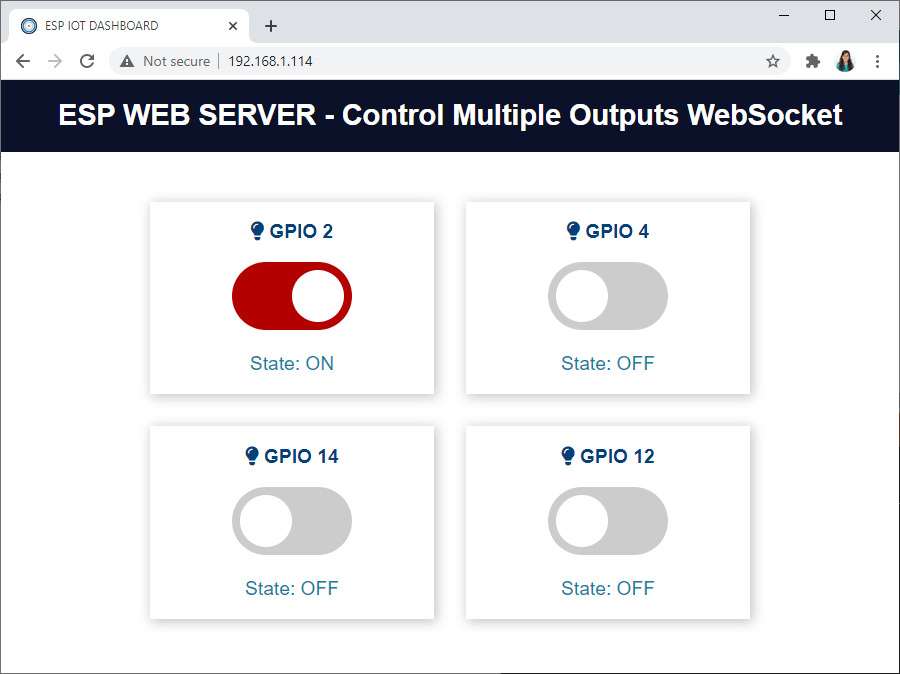Click the GPIO 12 lightbulb icon
900x674 pixels.
pos(570,455)
